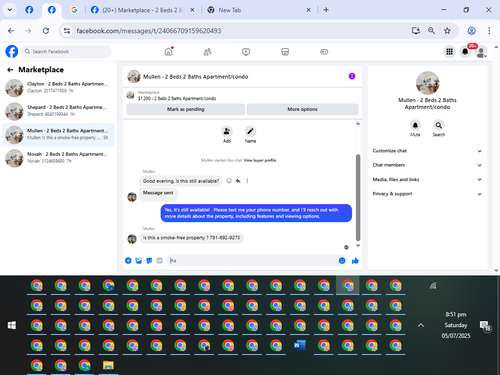
Task: Attach a photo using the image icon
Action: (x=139, y=261)
